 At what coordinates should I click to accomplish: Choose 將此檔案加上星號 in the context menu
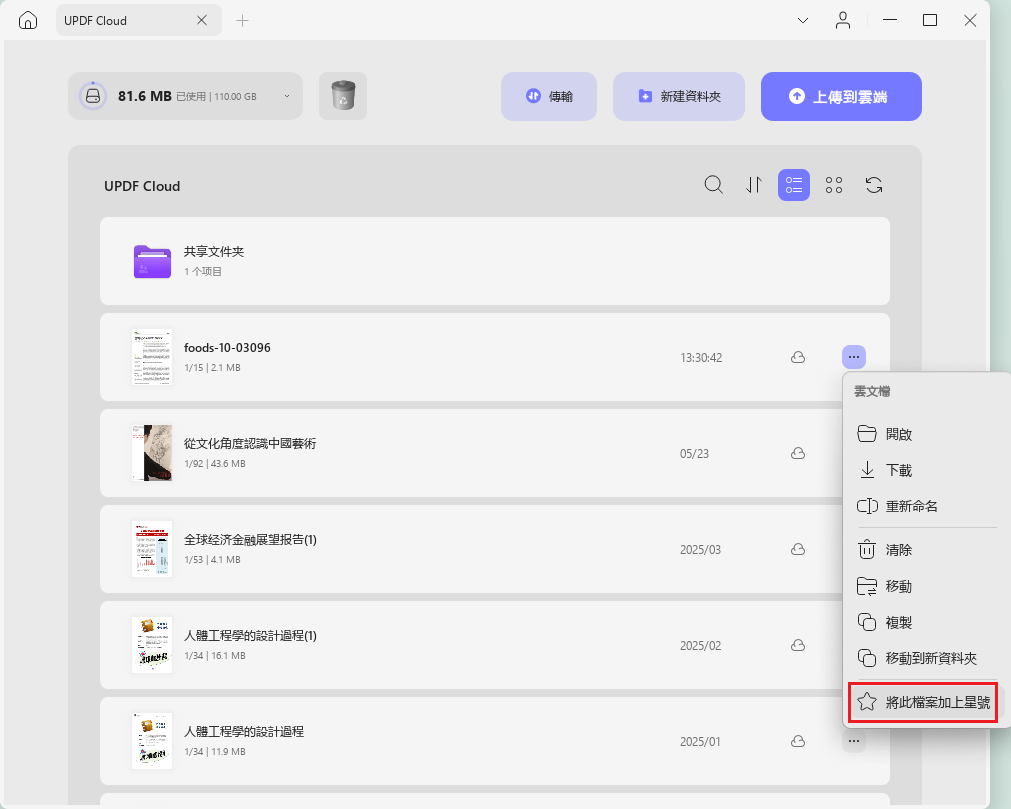[923, 702]
